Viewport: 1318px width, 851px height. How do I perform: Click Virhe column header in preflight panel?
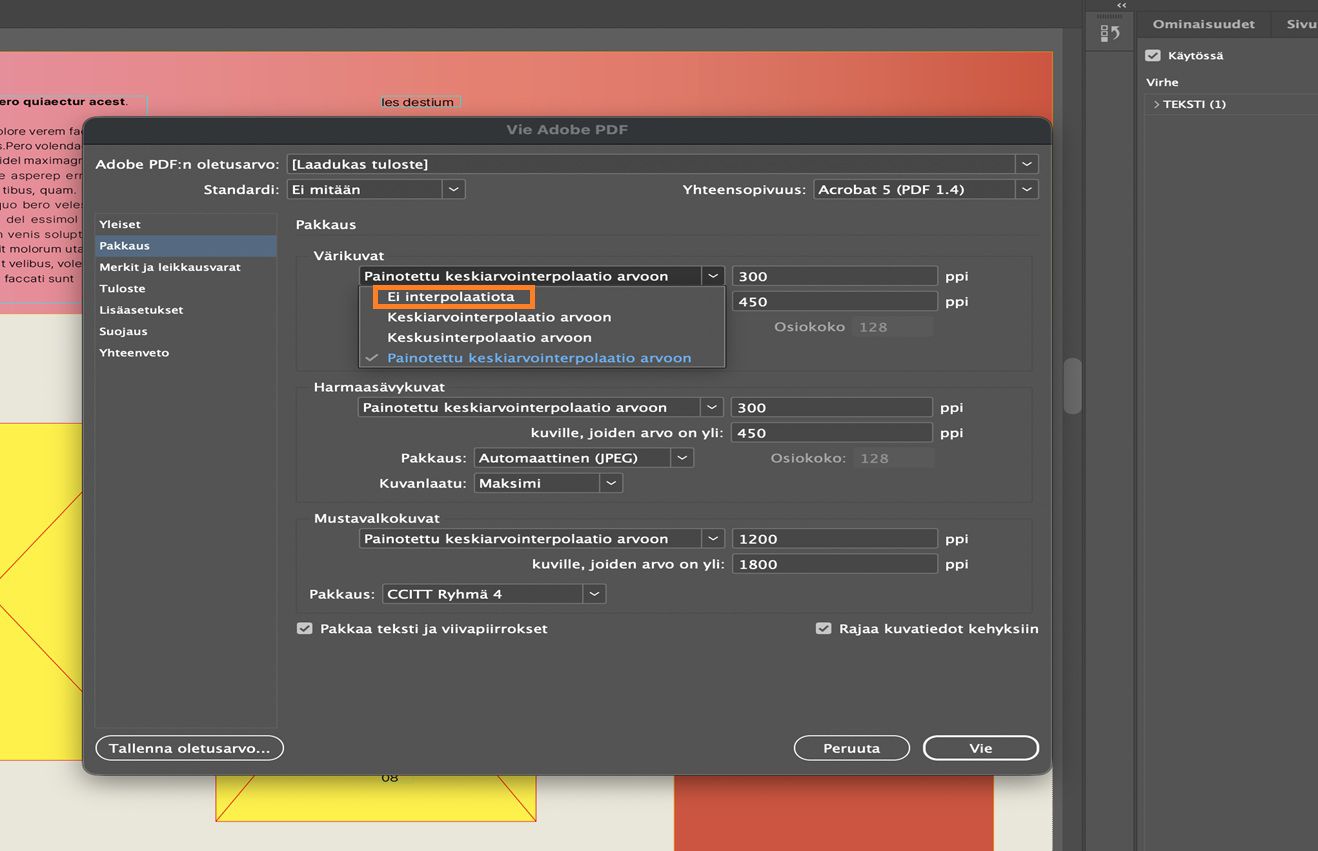tap(1162, 82)
